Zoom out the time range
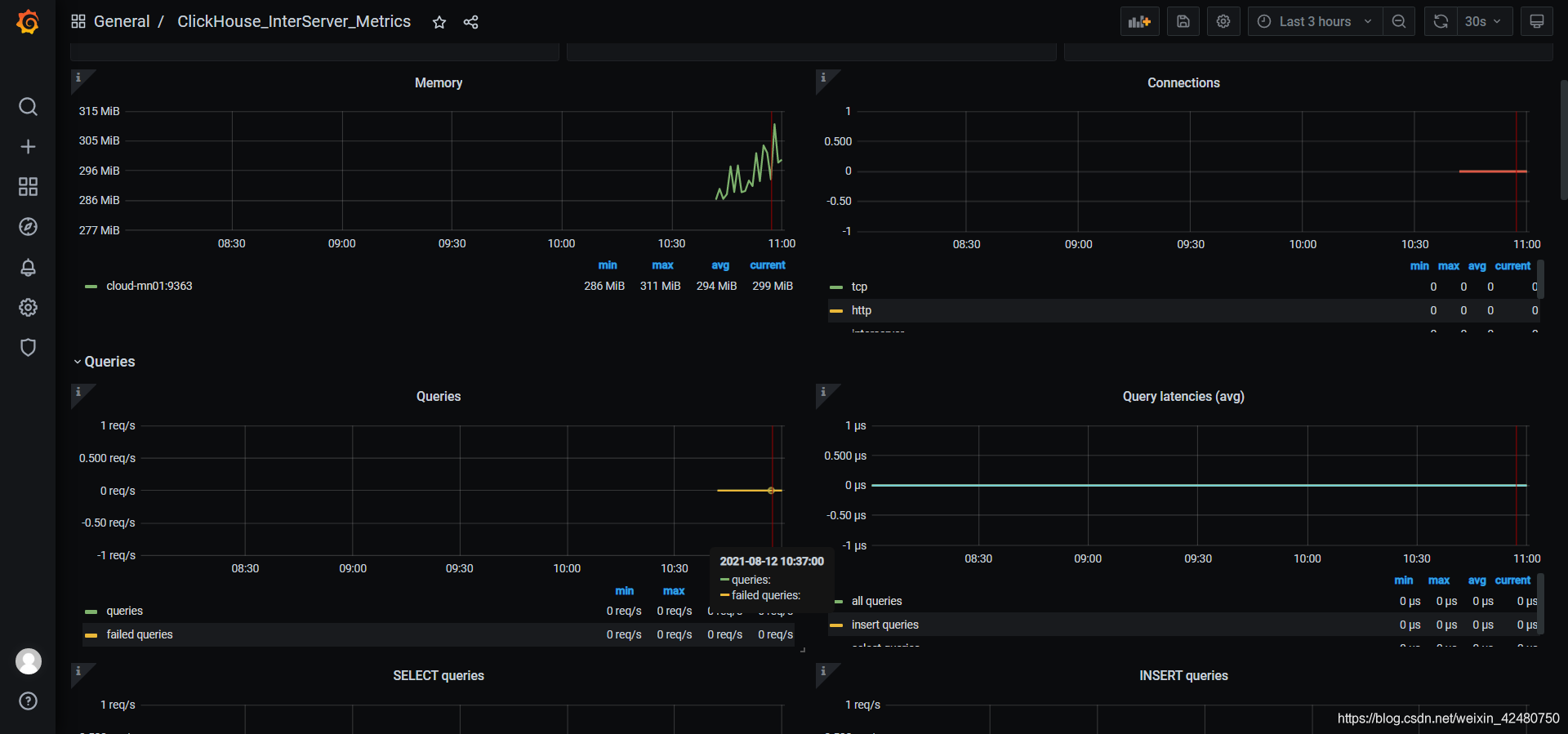Screen dimensions: 1568x734 pyautogui.click(x=1399, y=21)
